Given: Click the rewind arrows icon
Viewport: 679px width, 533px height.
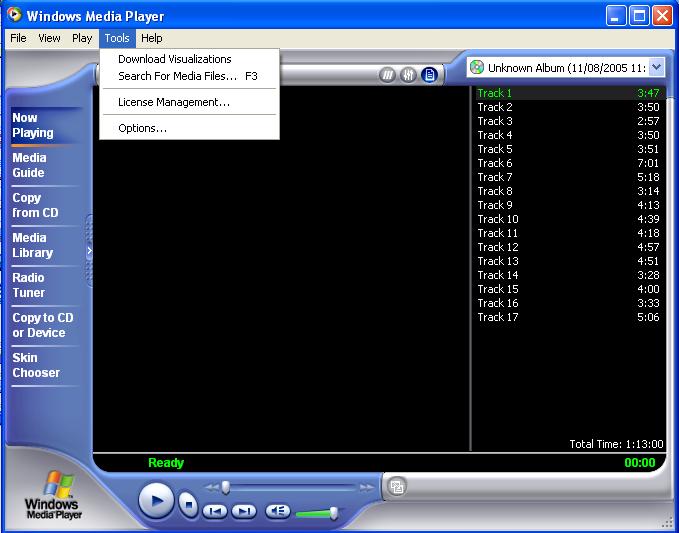Looking at the screenshot, I should 212,488.
